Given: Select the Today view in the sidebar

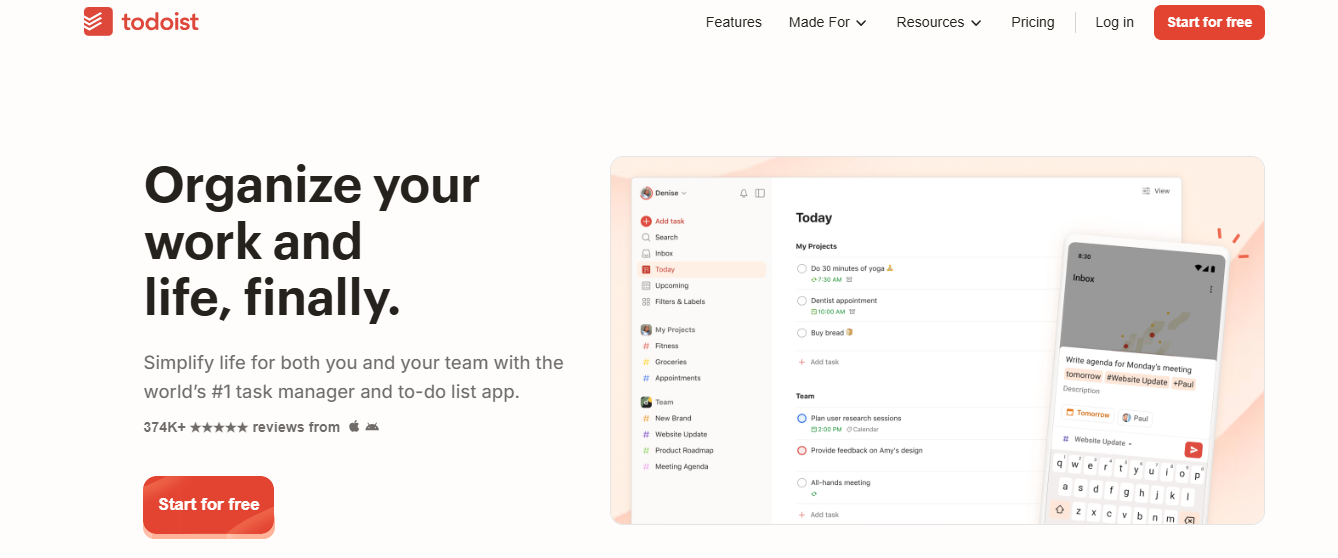Looking at the screenshot, I should 702,269.
